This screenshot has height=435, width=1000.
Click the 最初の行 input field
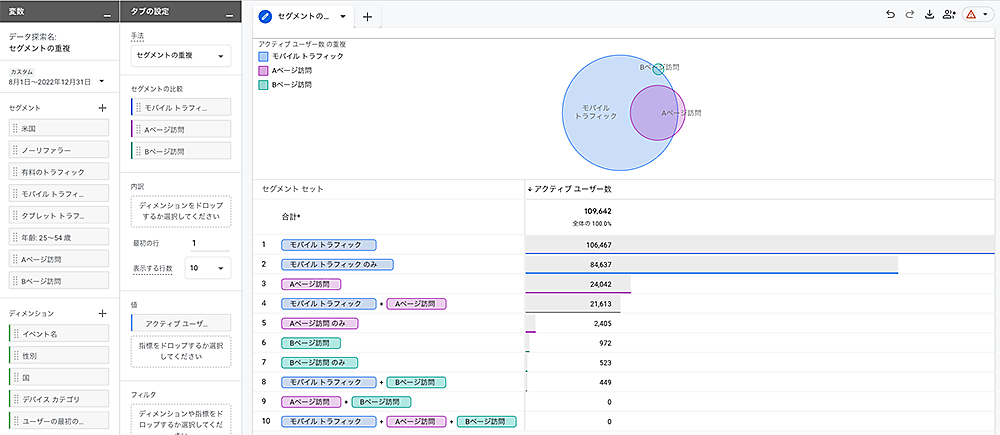pyautogui.click(x=208, y=243)
